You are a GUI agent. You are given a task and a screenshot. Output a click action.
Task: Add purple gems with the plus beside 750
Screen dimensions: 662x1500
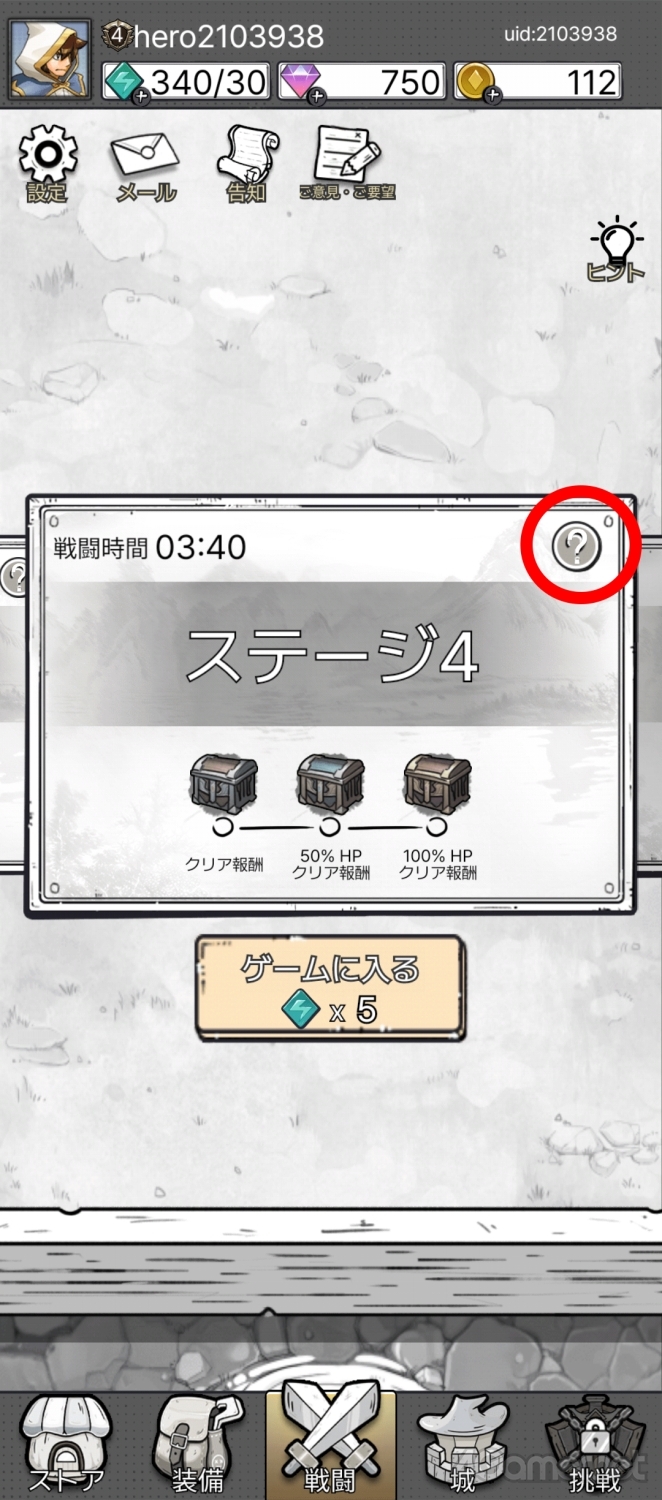tap(317, 96)
